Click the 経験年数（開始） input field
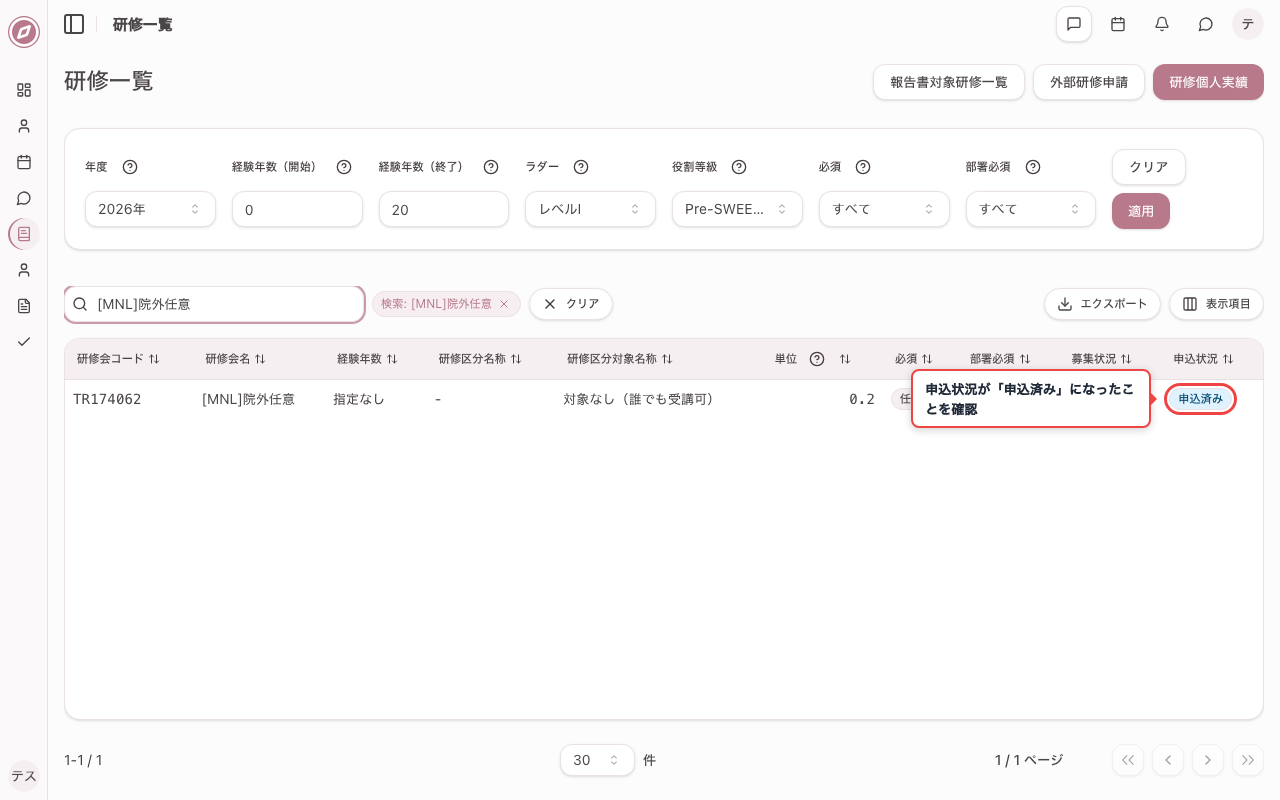Viewport: 1280px width, 800px height. coord(297,209)
